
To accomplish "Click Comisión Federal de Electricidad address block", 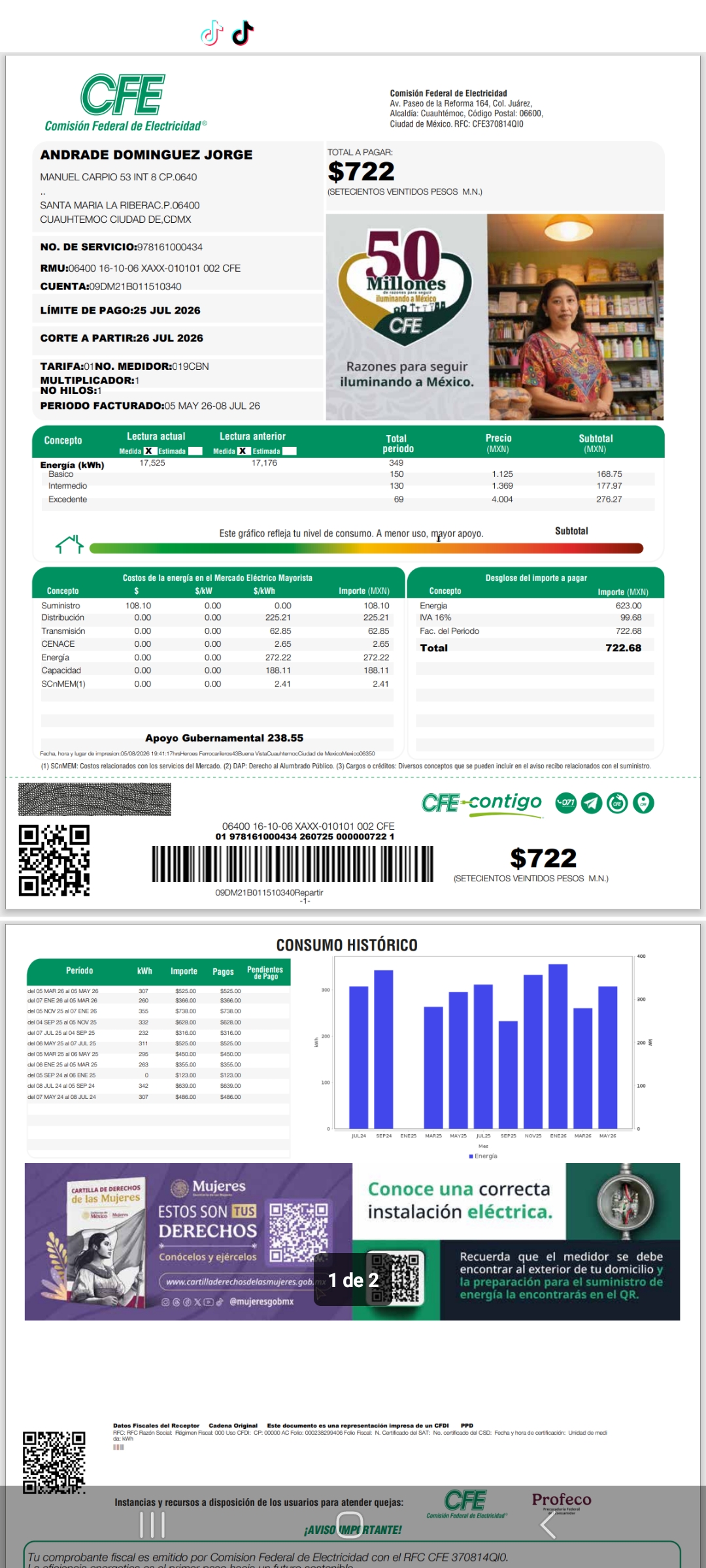I will tap(467, 108).
